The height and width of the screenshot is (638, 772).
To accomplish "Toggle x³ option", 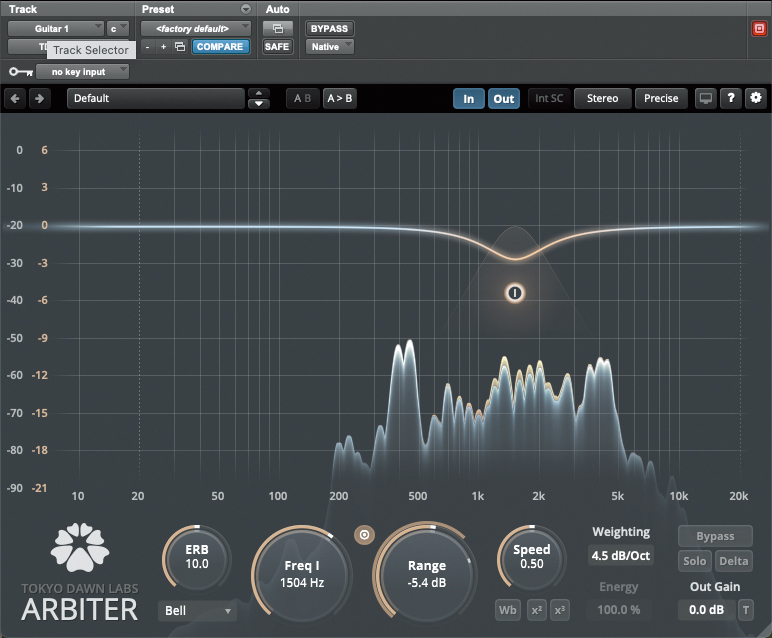I will point(559,610).
